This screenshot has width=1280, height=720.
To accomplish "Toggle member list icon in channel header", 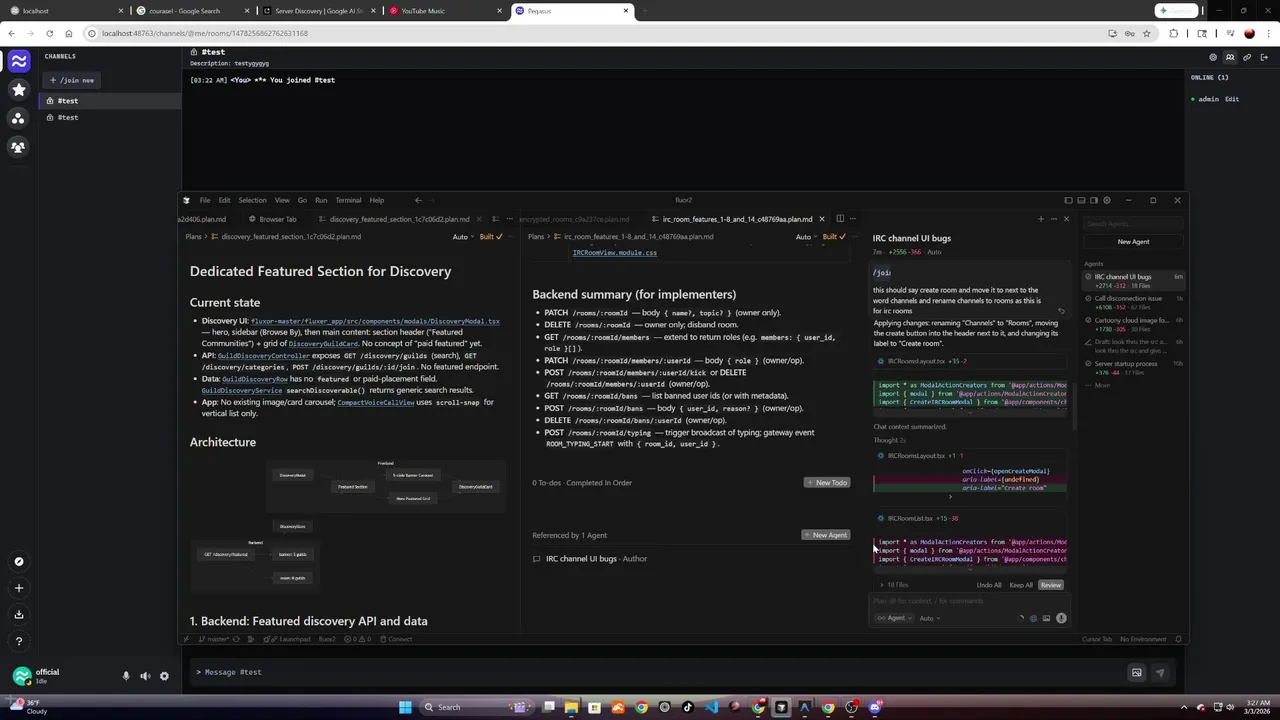I will tap(1230, 57).
